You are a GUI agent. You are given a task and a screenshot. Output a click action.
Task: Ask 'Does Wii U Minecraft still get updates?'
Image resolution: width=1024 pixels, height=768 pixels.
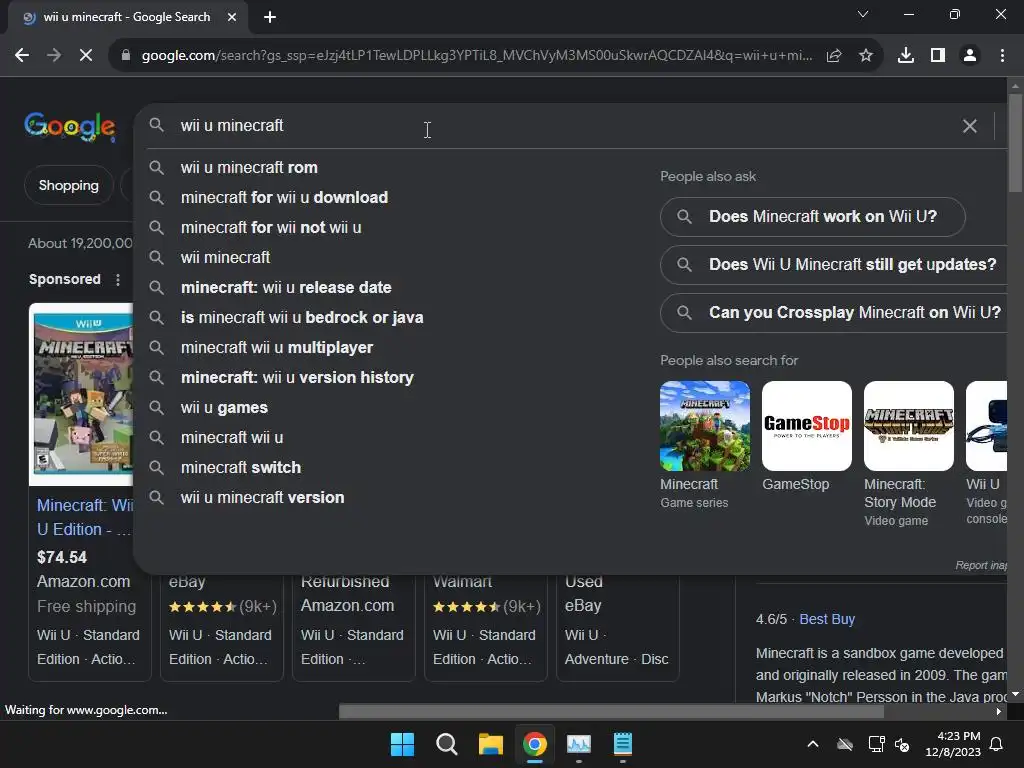[834, 264]
